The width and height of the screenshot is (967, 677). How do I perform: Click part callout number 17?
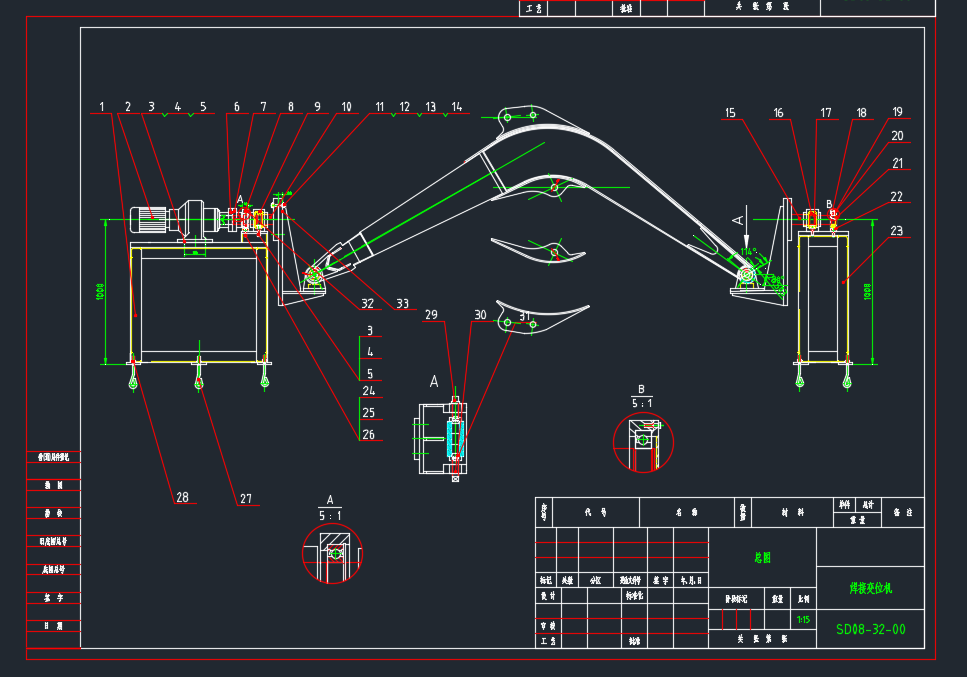pyautogui.click(x=826, y=113)
